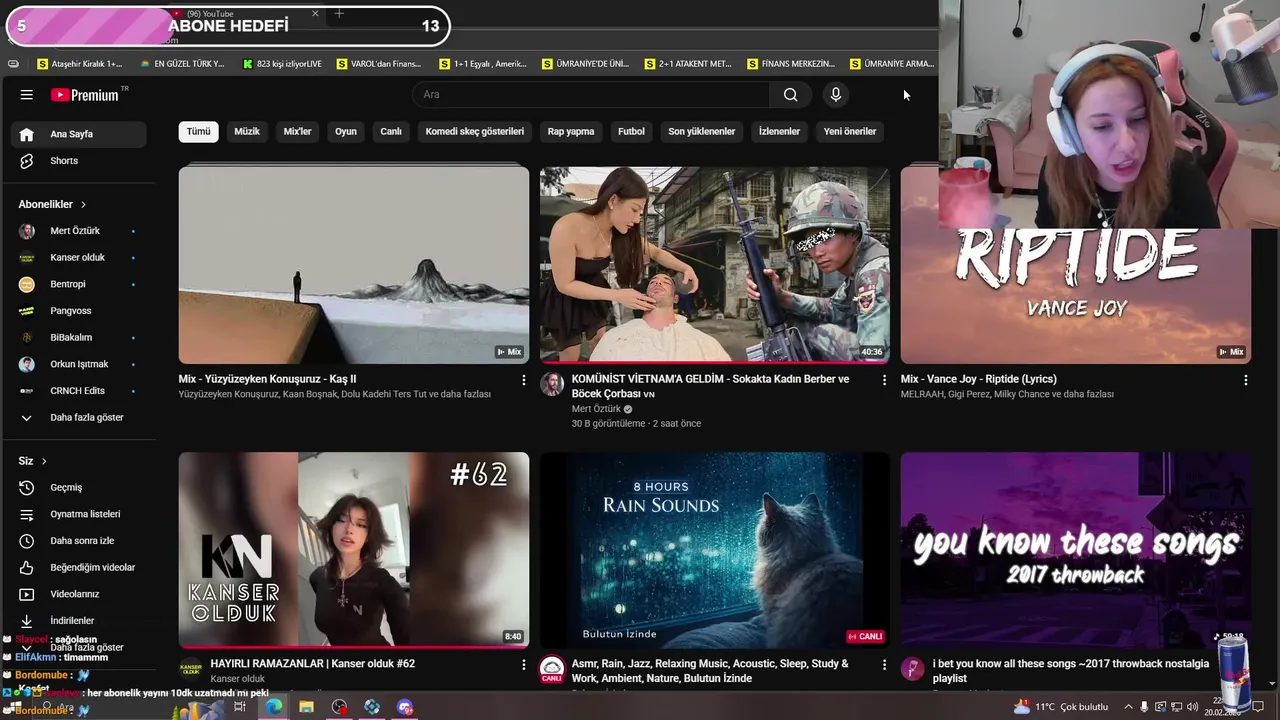Viewport: 1280px width, 720px height.
Task: Open the weather widget 11°C
Action: [1060, 707]
